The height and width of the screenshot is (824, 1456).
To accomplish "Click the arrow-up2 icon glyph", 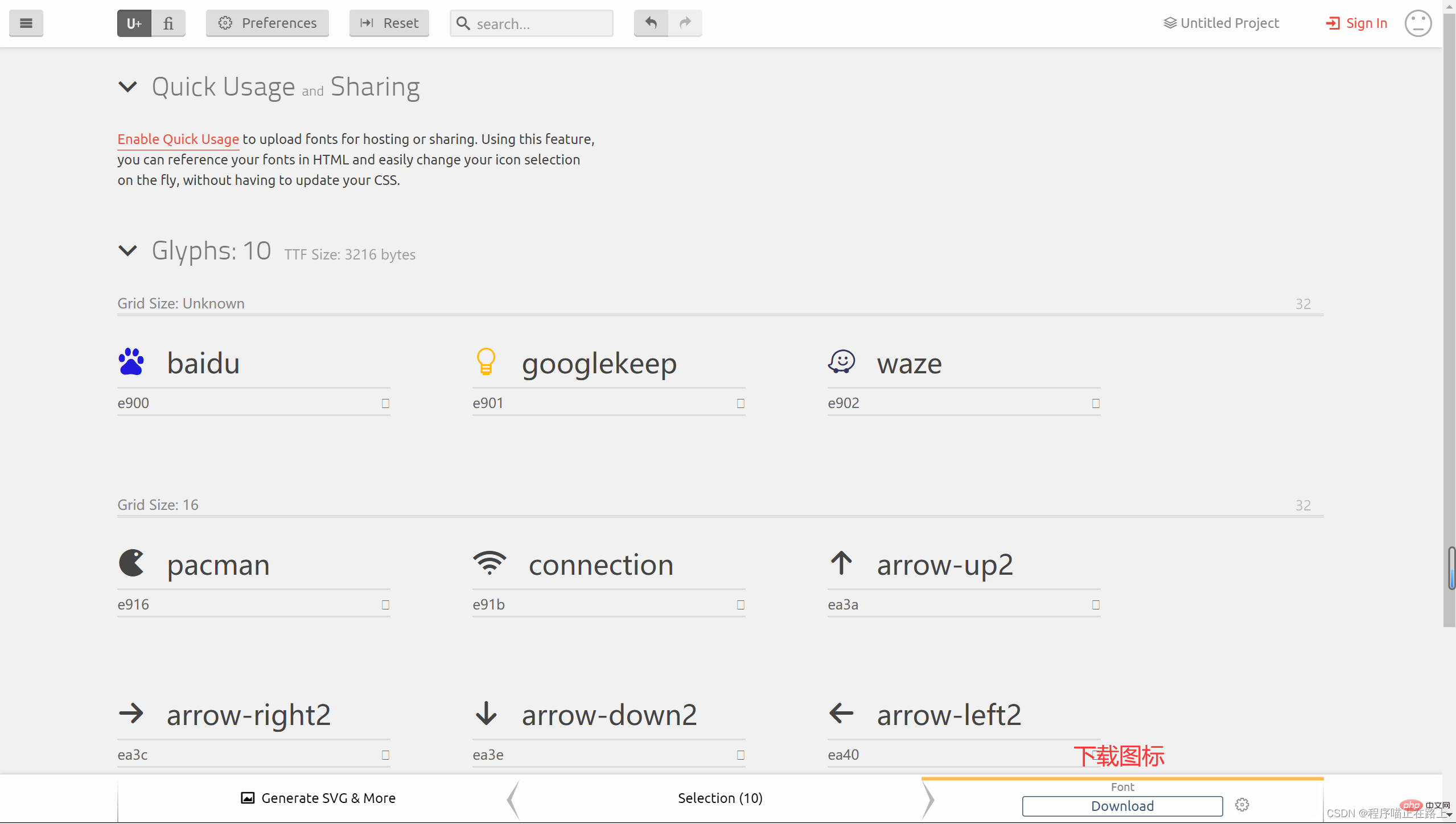I will click(x=840, y=563).
